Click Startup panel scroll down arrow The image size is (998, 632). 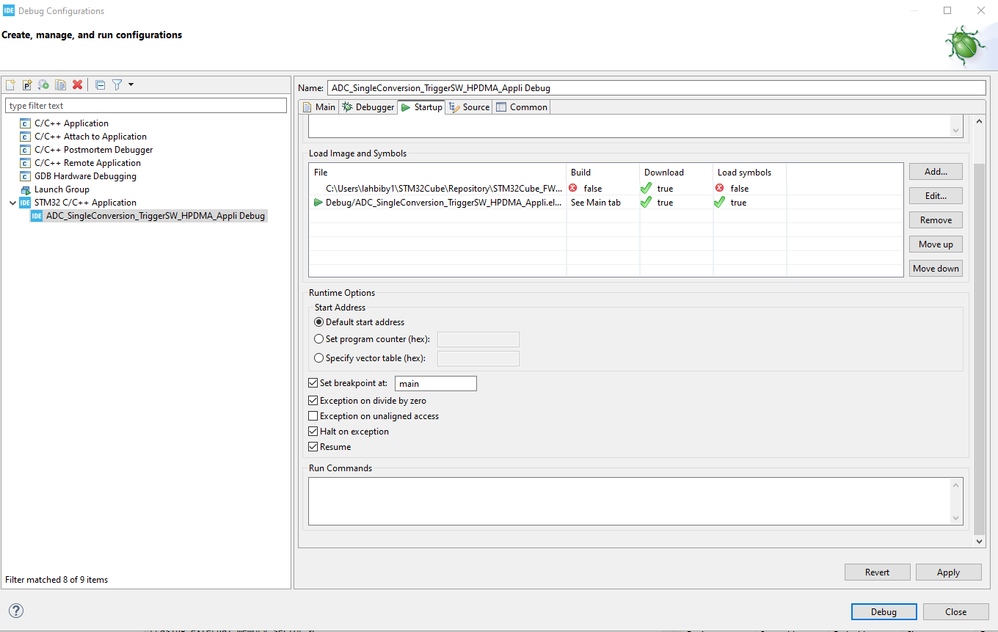point(979,542)
